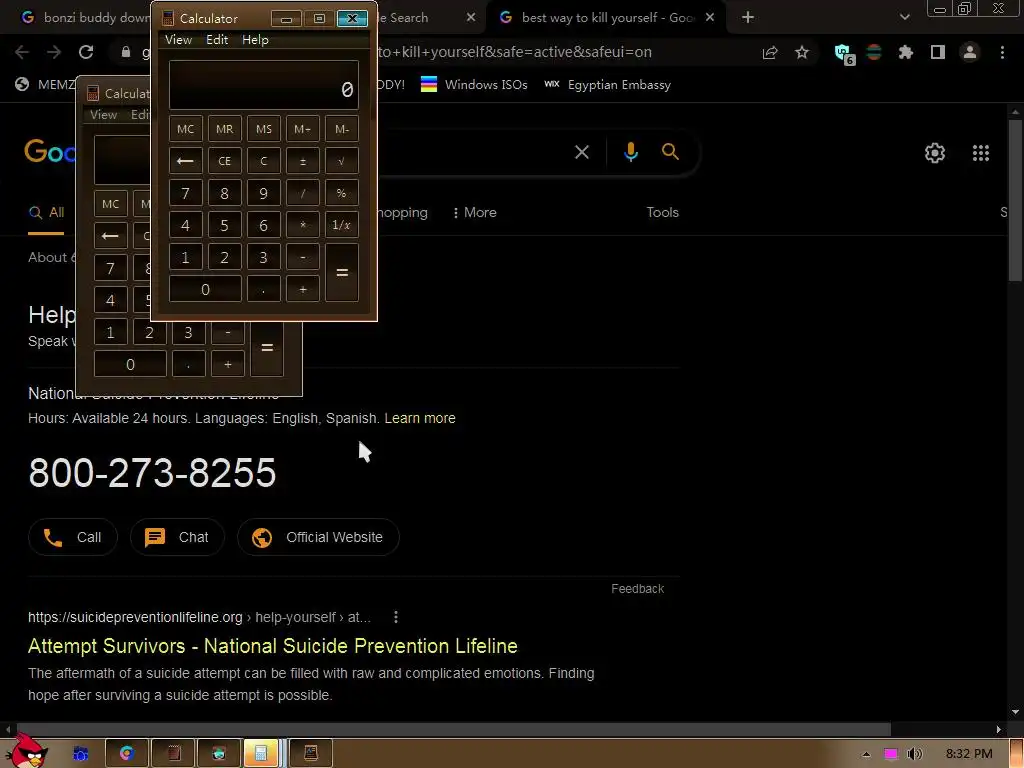The width and height of the screenshot is (1024, 768).
Task: Clear the Google search box with X
Action: [581, 152]
